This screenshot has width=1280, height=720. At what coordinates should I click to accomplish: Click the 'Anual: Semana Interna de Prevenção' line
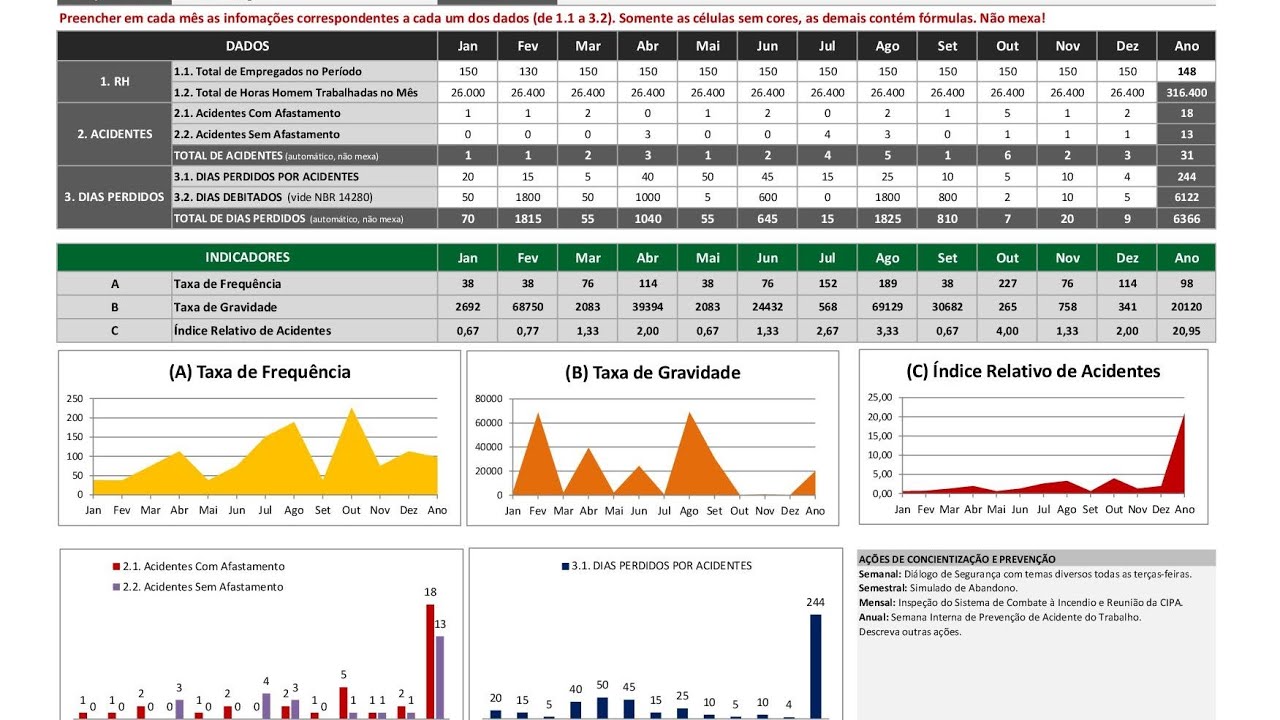point(1000,617)
